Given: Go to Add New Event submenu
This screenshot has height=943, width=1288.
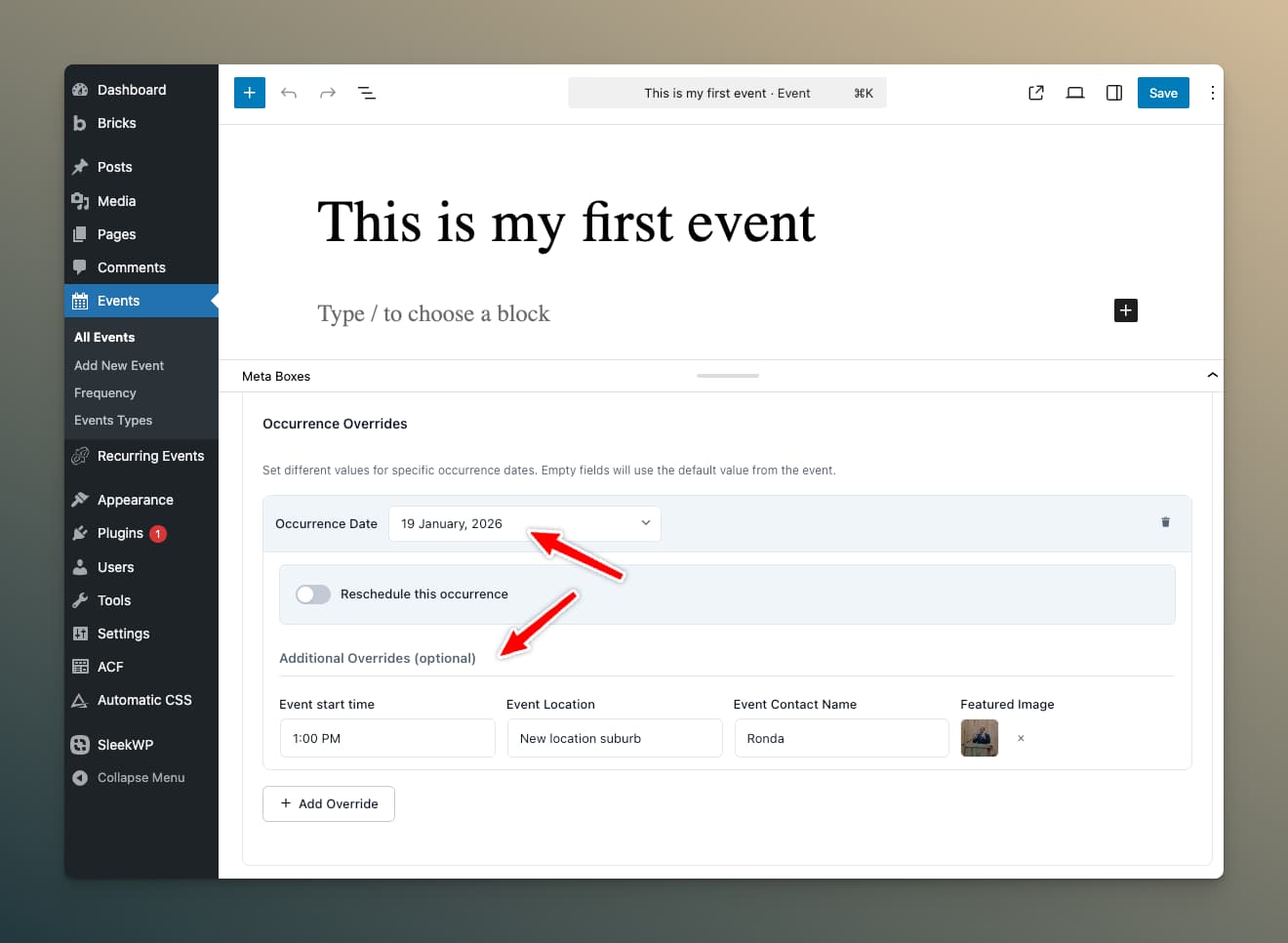Looking at the screenshot, I should click(119, 365).
